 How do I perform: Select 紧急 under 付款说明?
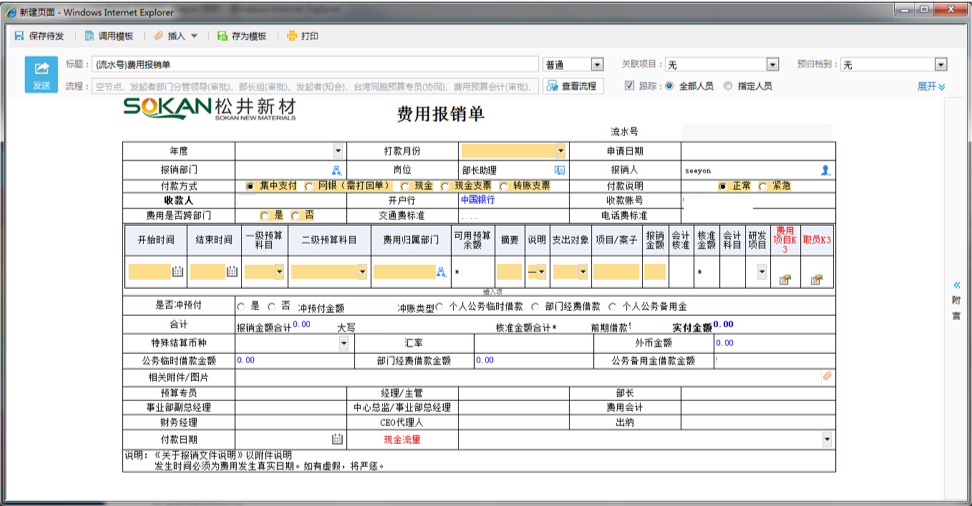click(762, 186)
